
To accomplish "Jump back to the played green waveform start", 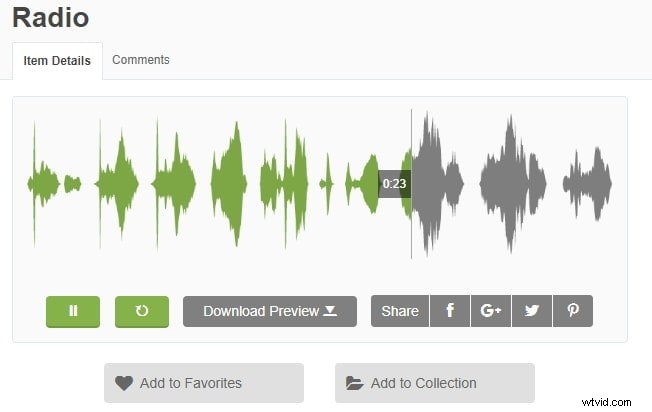I will 34,184.
